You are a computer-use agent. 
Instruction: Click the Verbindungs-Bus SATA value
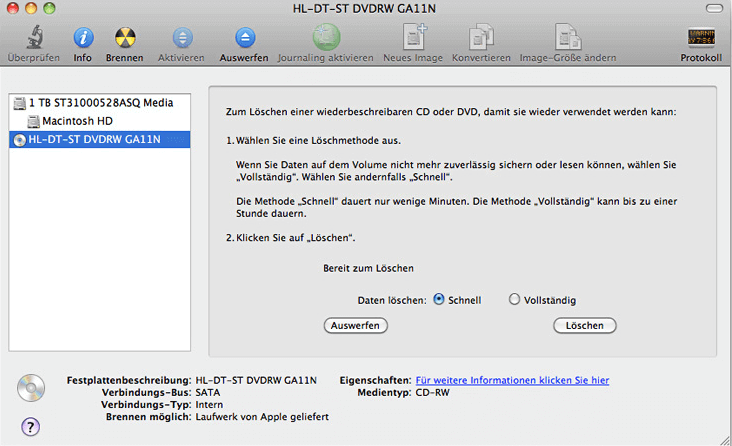tap(208, 392)
